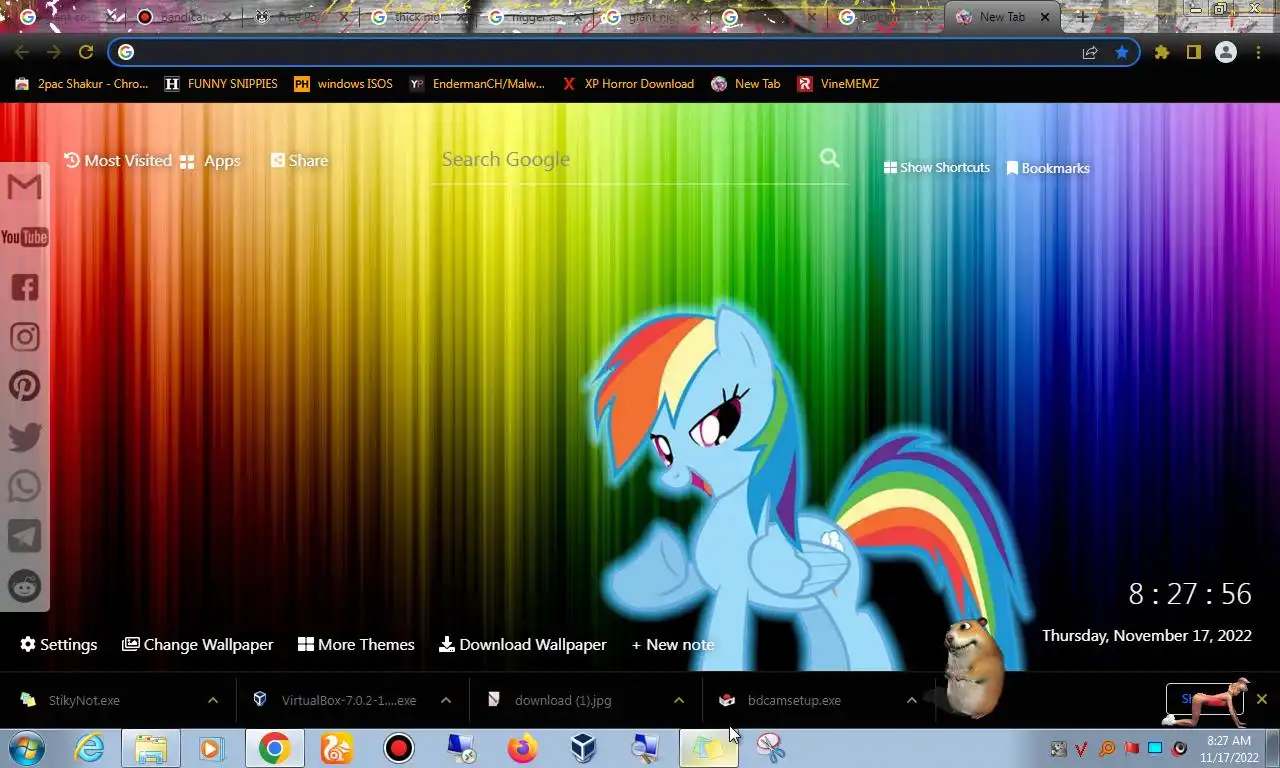Toggle the Chrome side panel icon
1280x768 pixels.
click(x=1193, y=52)
